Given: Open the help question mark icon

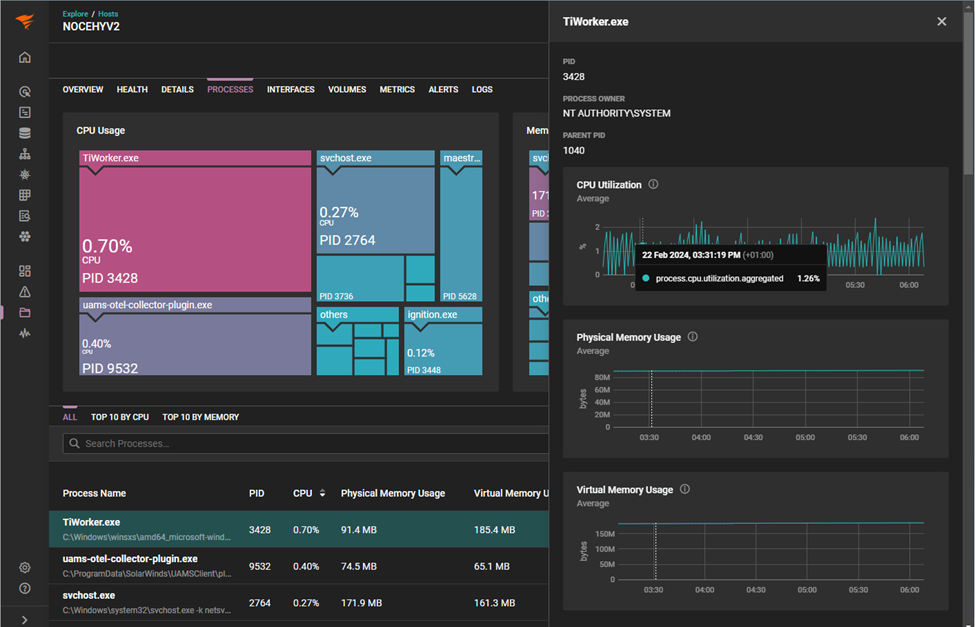Looking at the screenshot, I should [x=25, y=588].
